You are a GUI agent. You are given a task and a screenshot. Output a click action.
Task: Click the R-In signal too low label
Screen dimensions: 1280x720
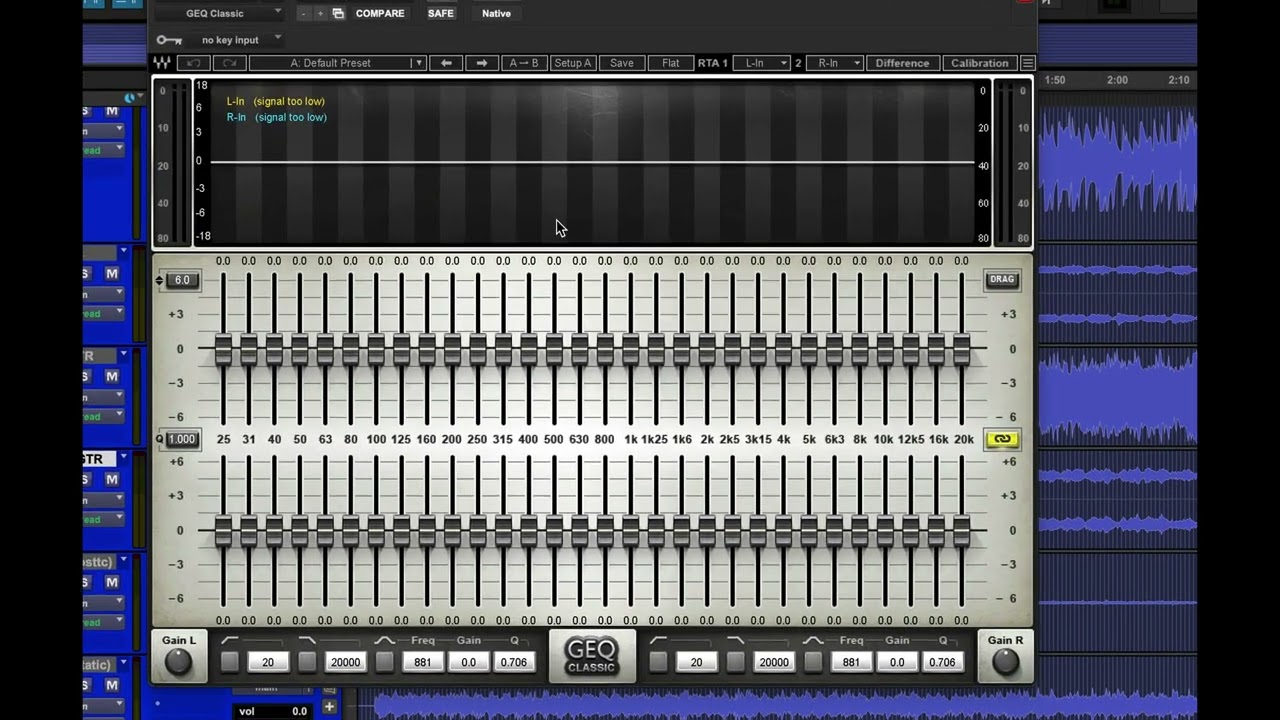click(277, 117)
